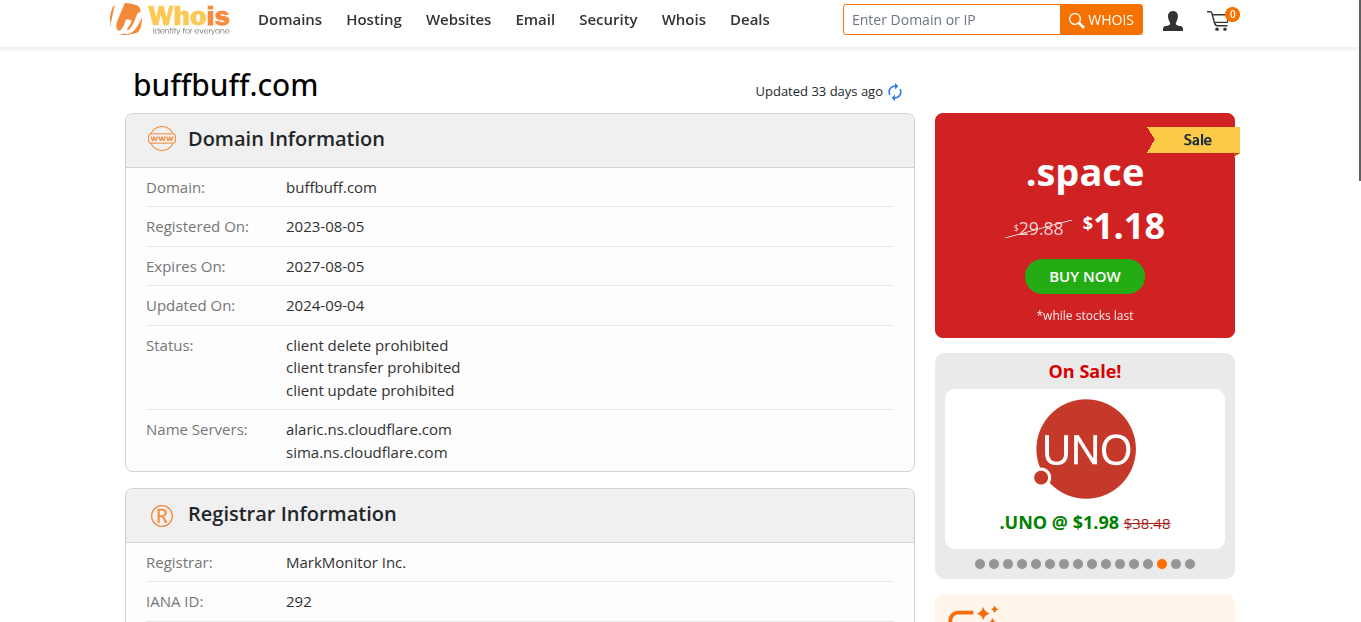Select name server sima.ns.cloudflare.com
The image size is (1361, 622).
click(x=366, y=453)
